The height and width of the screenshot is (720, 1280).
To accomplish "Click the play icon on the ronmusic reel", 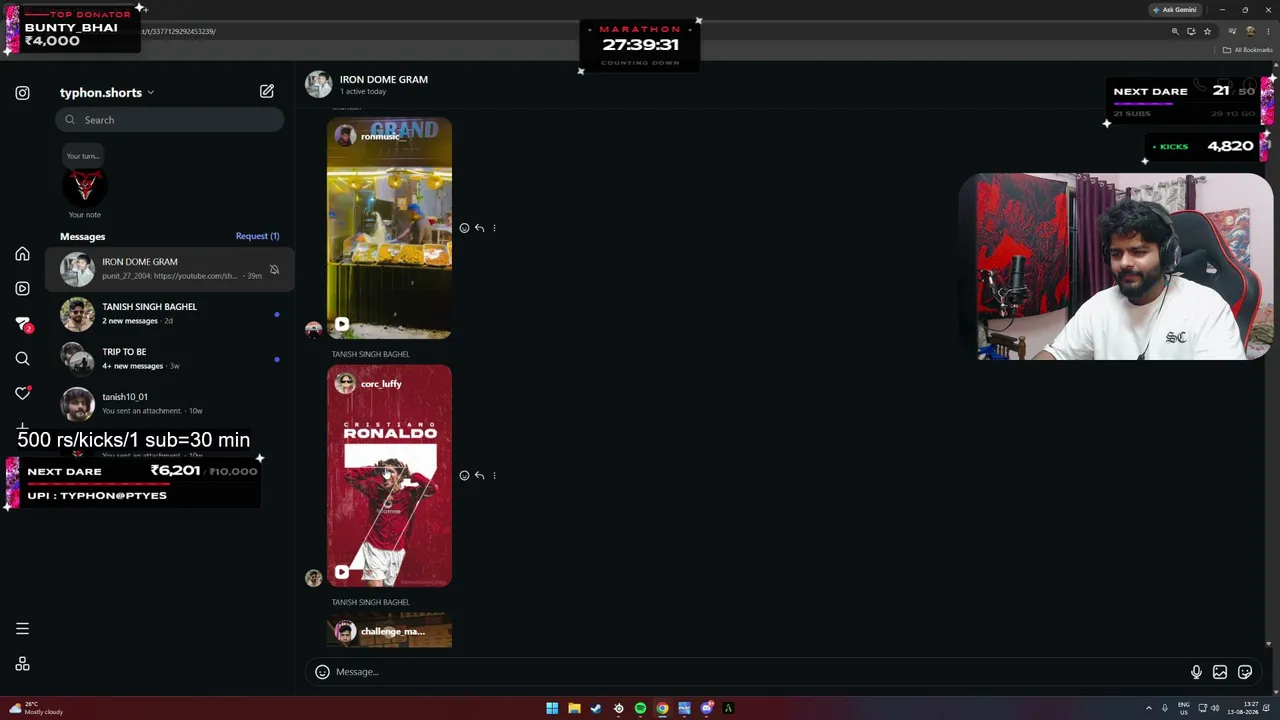I will (342, 324).
